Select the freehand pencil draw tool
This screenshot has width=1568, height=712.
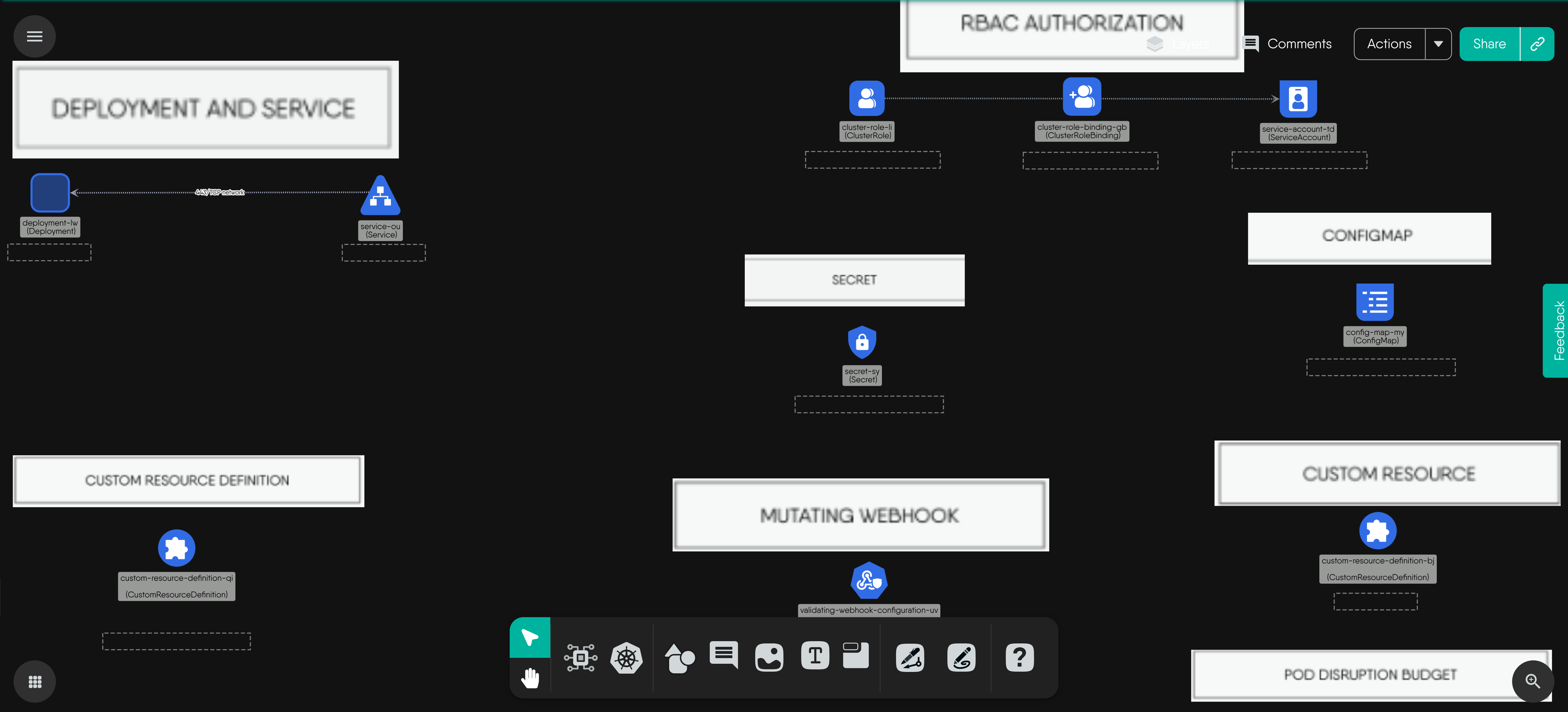point(961,658)
